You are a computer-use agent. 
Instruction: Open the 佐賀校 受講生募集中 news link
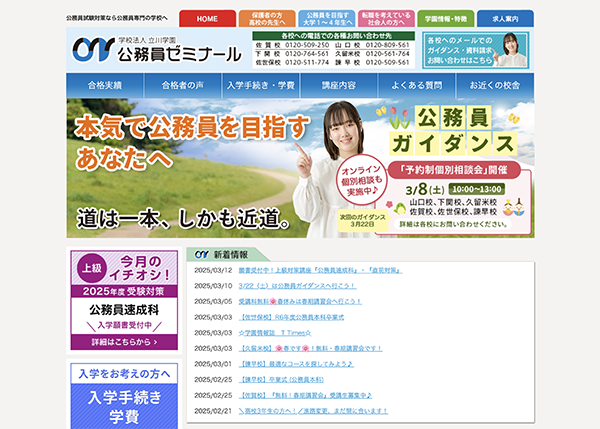click(x=305, y=395)
